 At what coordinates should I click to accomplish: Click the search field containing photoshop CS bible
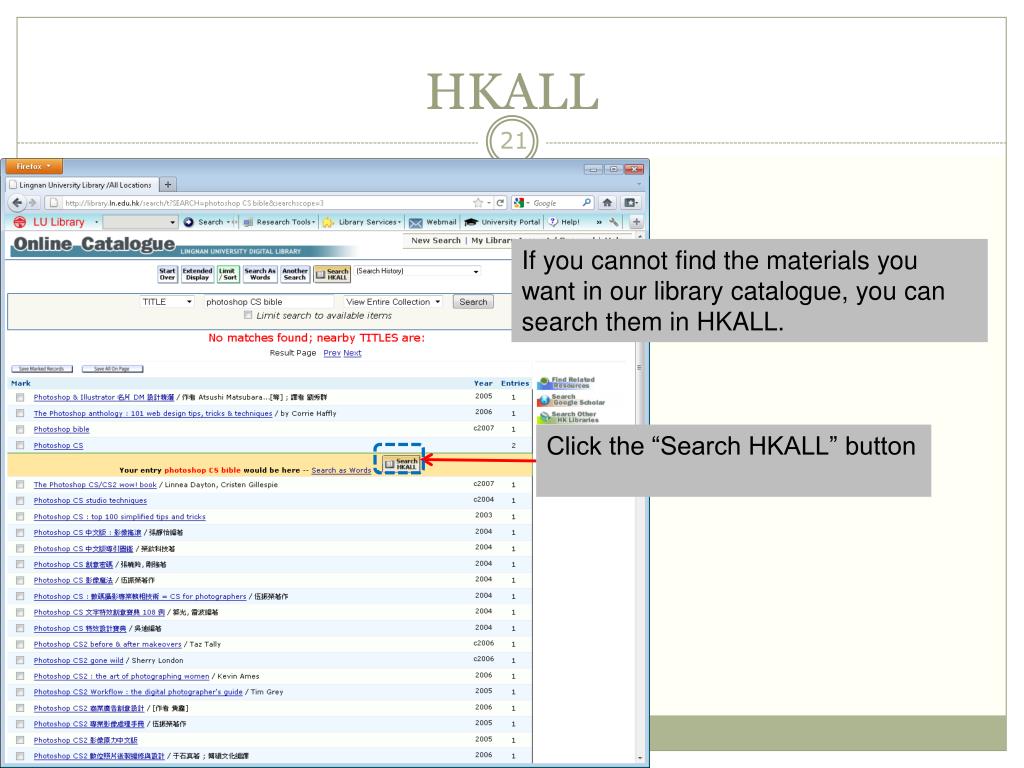(268, 302)
